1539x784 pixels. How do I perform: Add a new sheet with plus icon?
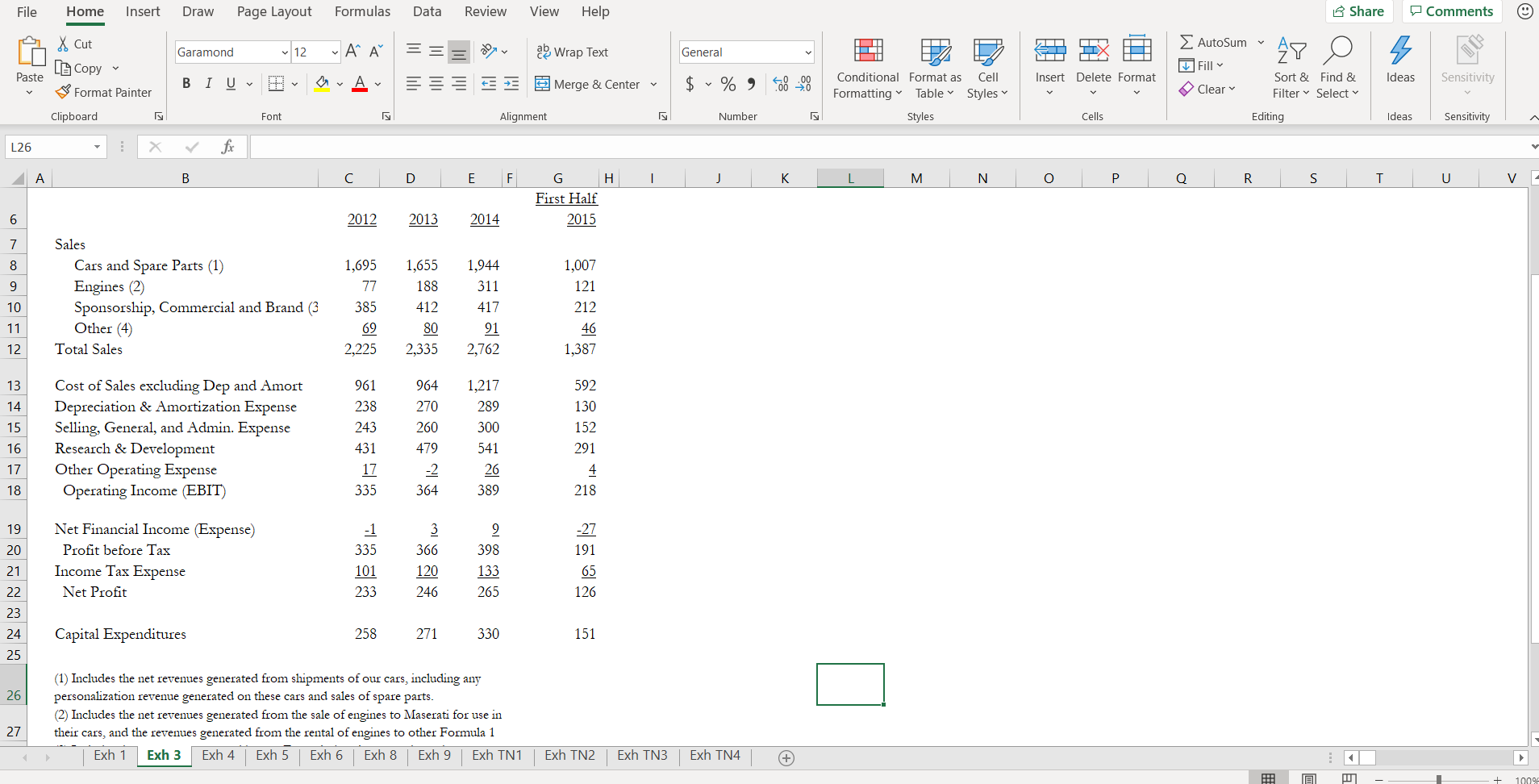click(x=786, y=758)
